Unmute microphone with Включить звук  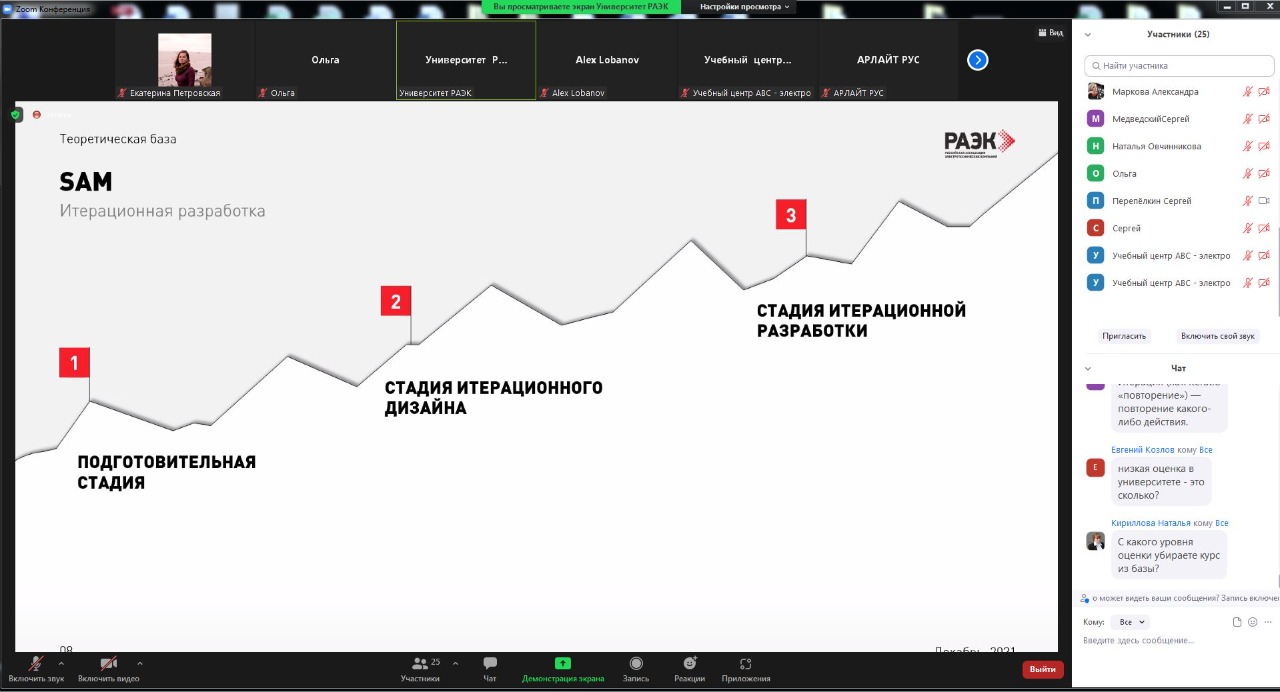[35, 664]
